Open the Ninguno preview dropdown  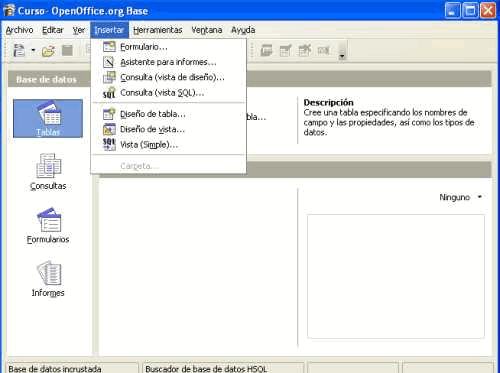460,197
